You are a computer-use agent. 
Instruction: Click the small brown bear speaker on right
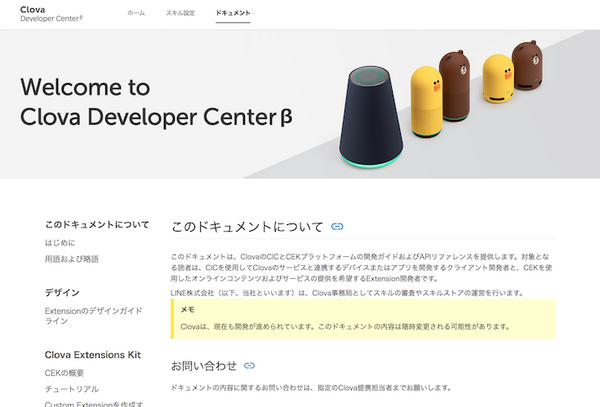tap(527, 68)
